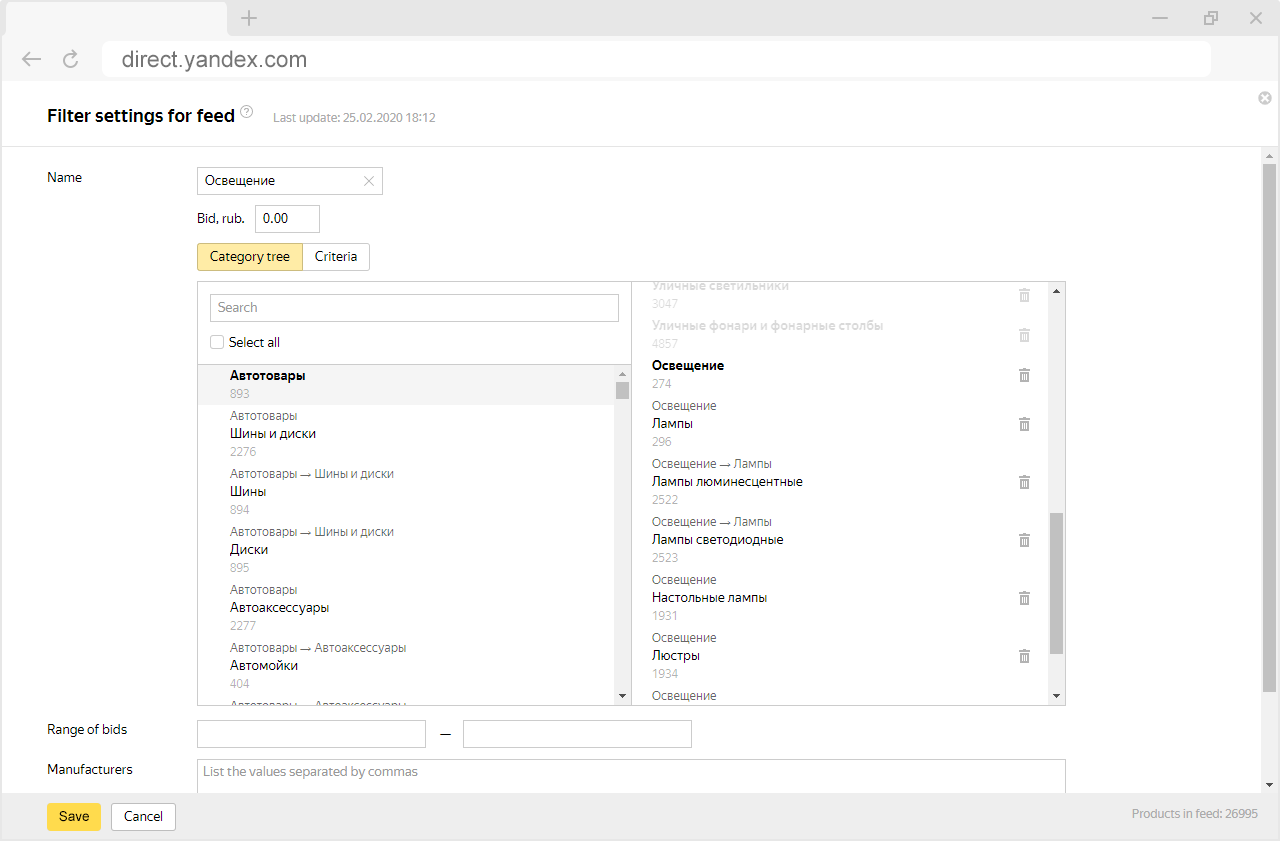The image size is (1280, 841).
Task: Delete the Лампы люминесцентные selected category
Action: (x=1024, y=482)
